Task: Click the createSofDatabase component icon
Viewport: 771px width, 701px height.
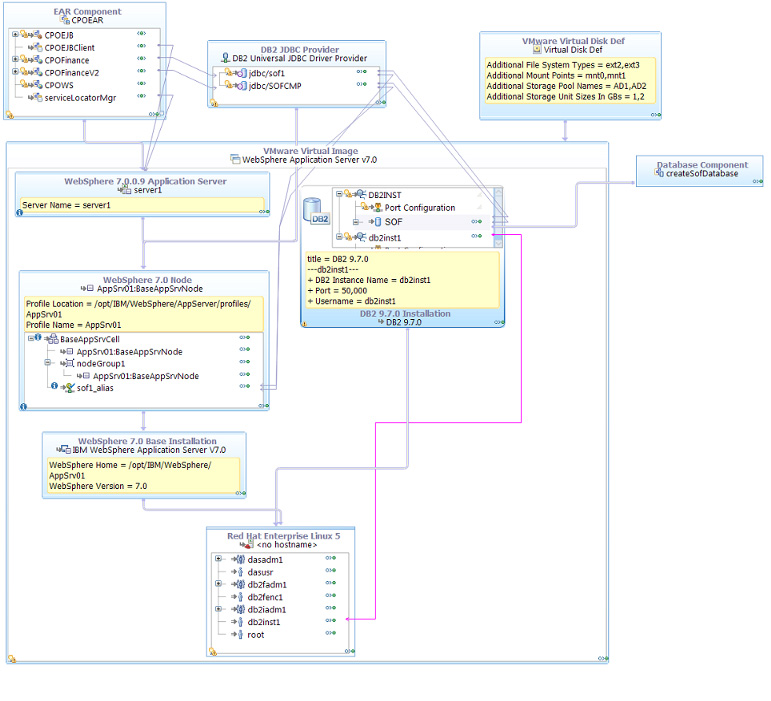Action: click(659, 173)
